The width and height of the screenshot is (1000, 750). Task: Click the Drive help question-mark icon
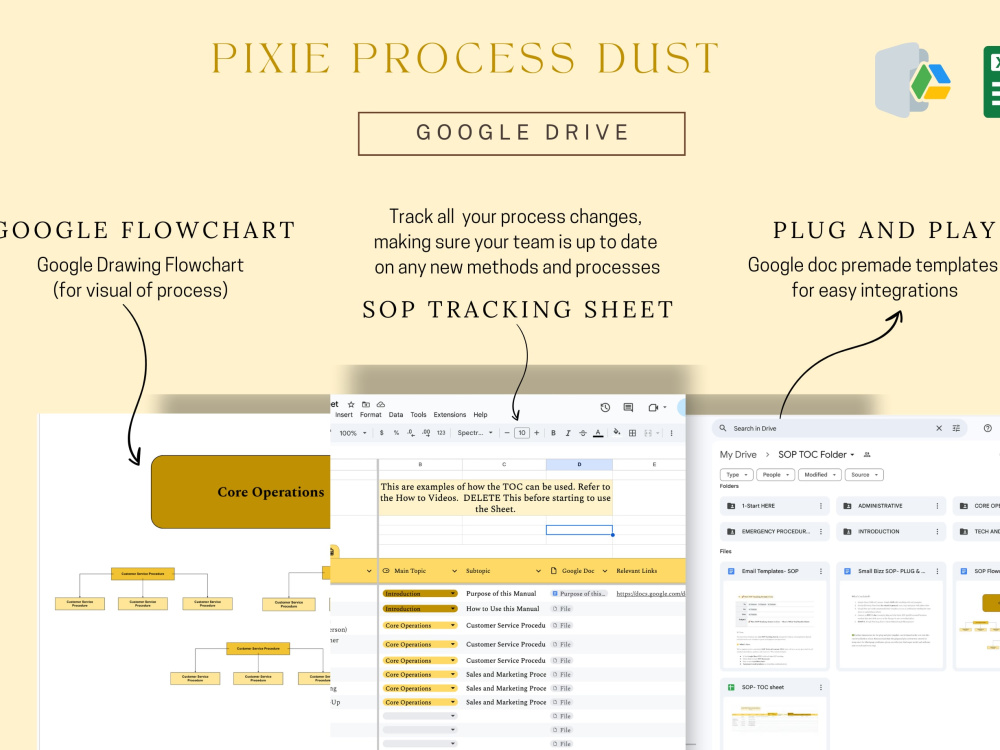[x=987, y=429]
